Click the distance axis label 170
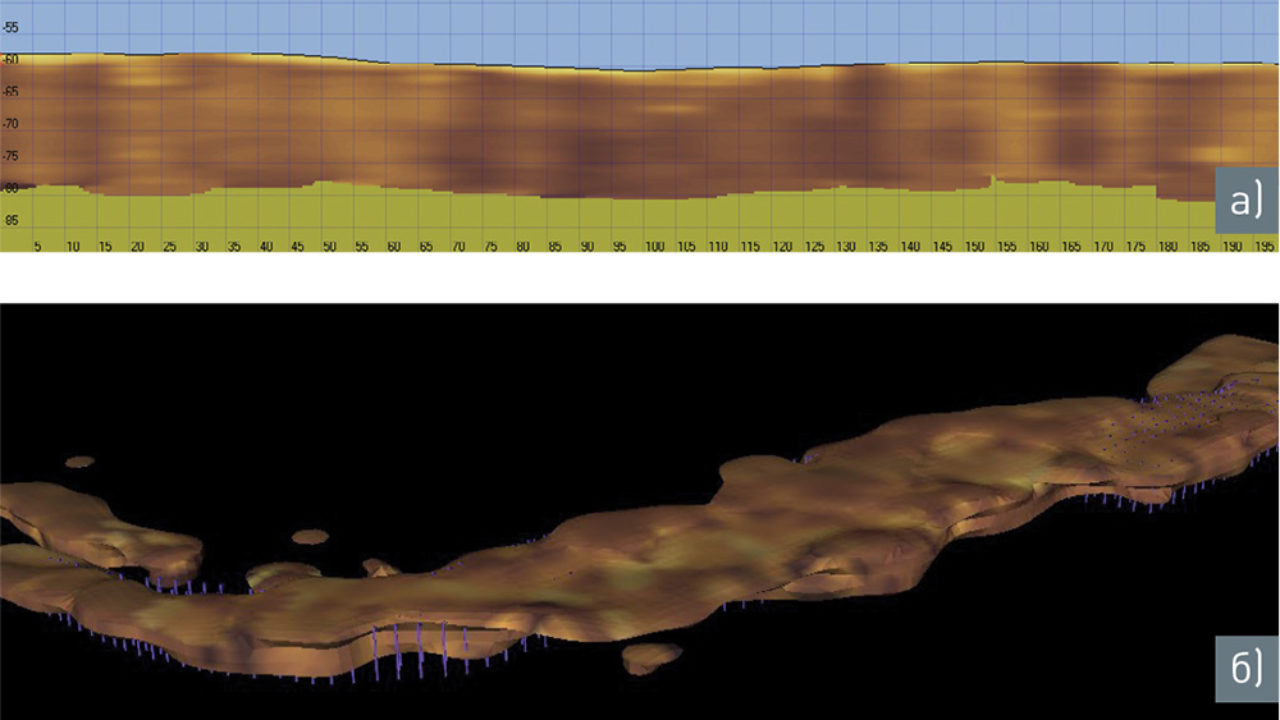The image size is (1280, 720). pos(1102,246)
